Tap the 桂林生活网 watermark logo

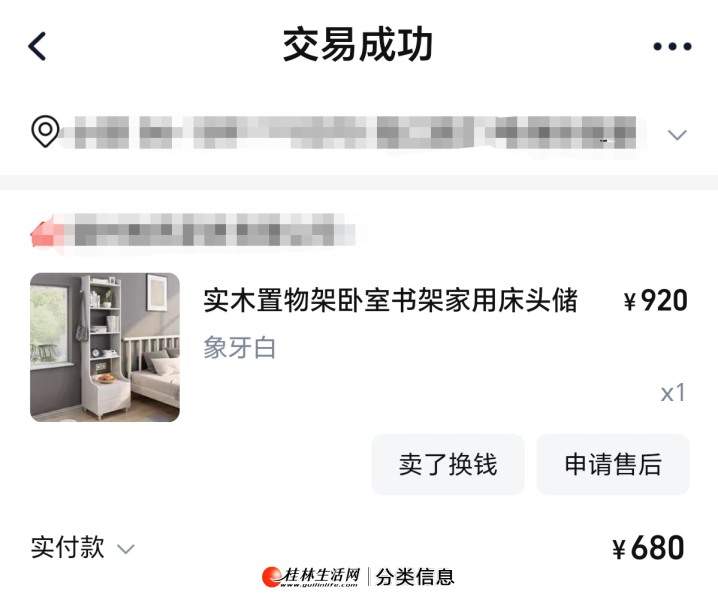coord(311,577)
